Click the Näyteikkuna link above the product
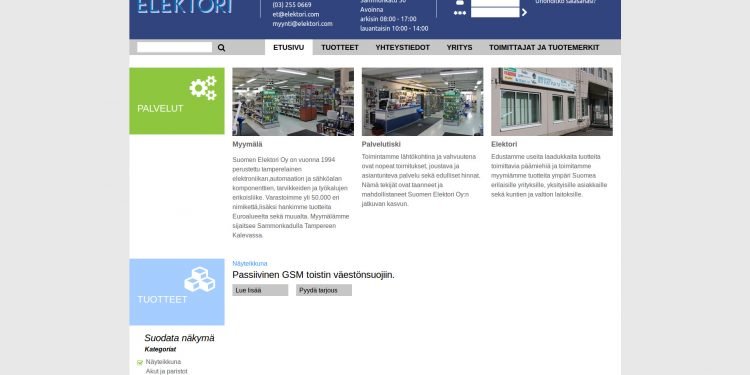The width and height of the screenshot is (750, 375). coord(250,264)
